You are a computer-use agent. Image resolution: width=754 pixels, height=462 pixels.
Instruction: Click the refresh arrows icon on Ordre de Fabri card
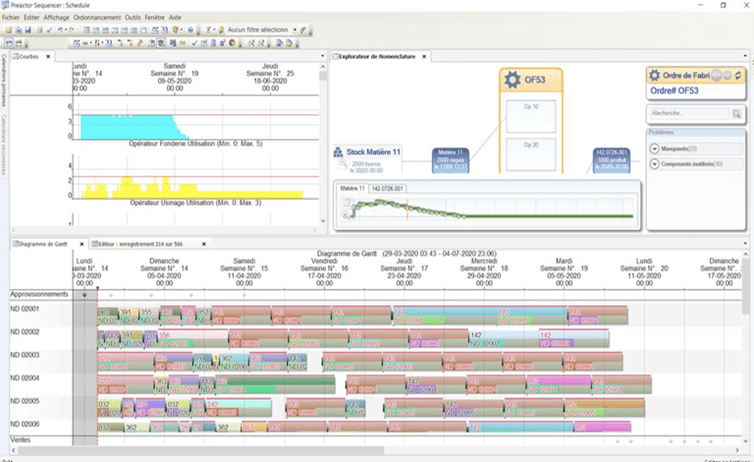(x=738, y=75)
